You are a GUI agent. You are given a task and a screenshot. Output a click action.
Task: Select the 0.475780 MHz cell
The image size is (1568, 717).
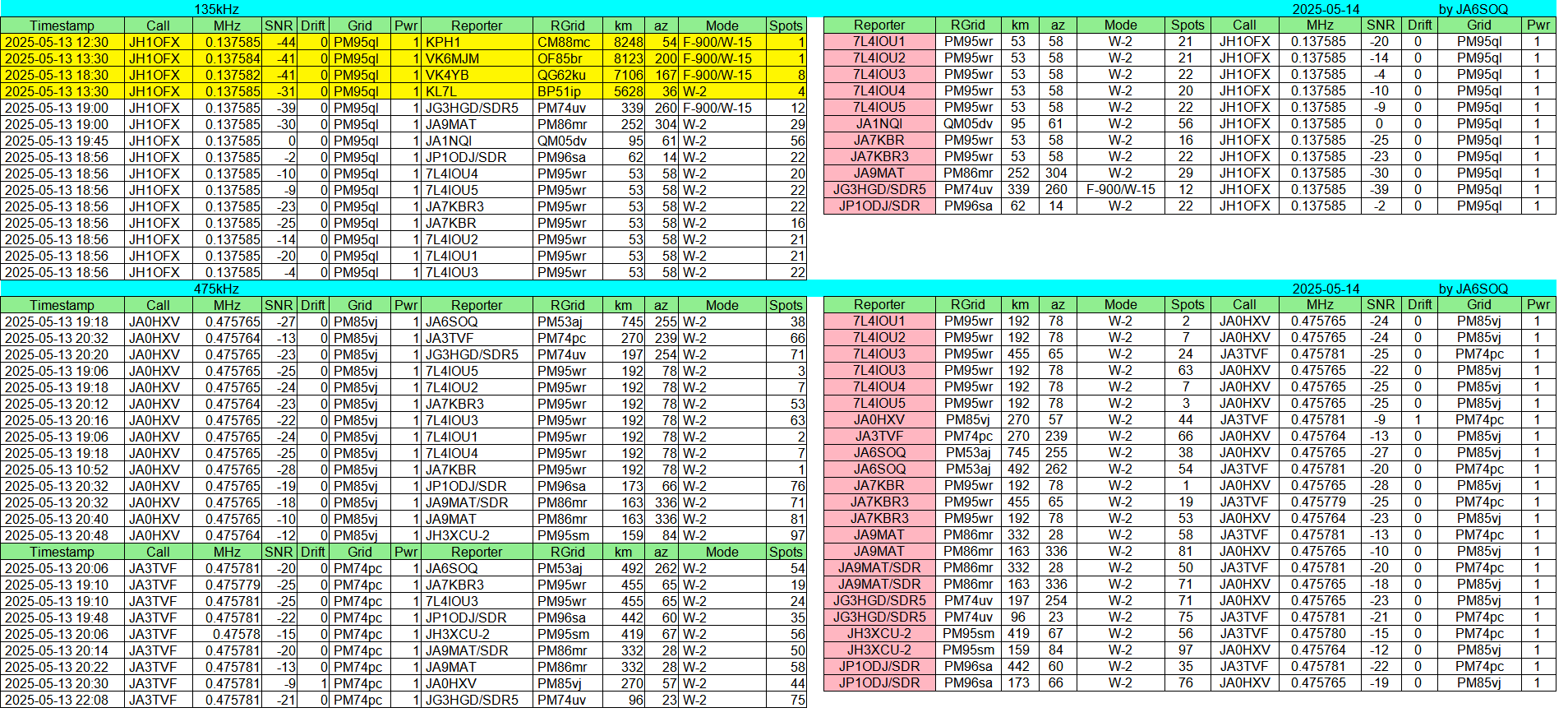pyautogui.click(x=1319, y=633)
